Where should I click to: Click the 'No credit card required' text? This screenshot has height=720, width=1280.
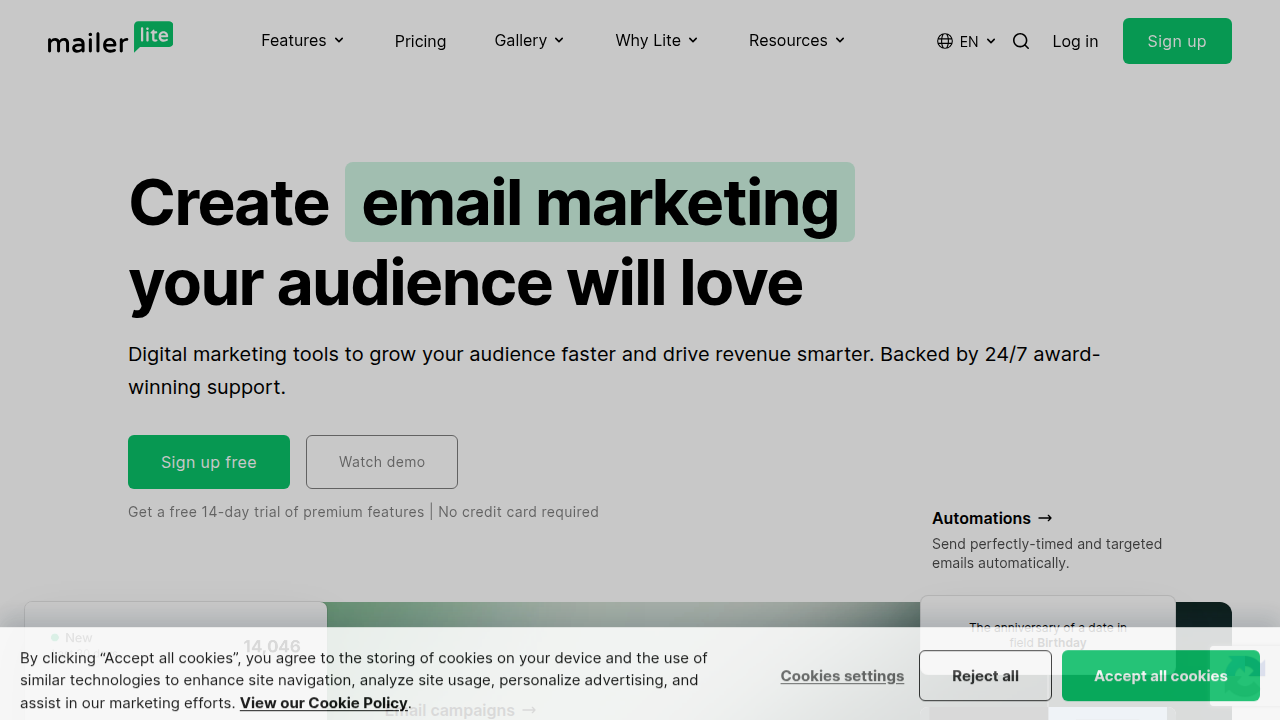(518, 512)
